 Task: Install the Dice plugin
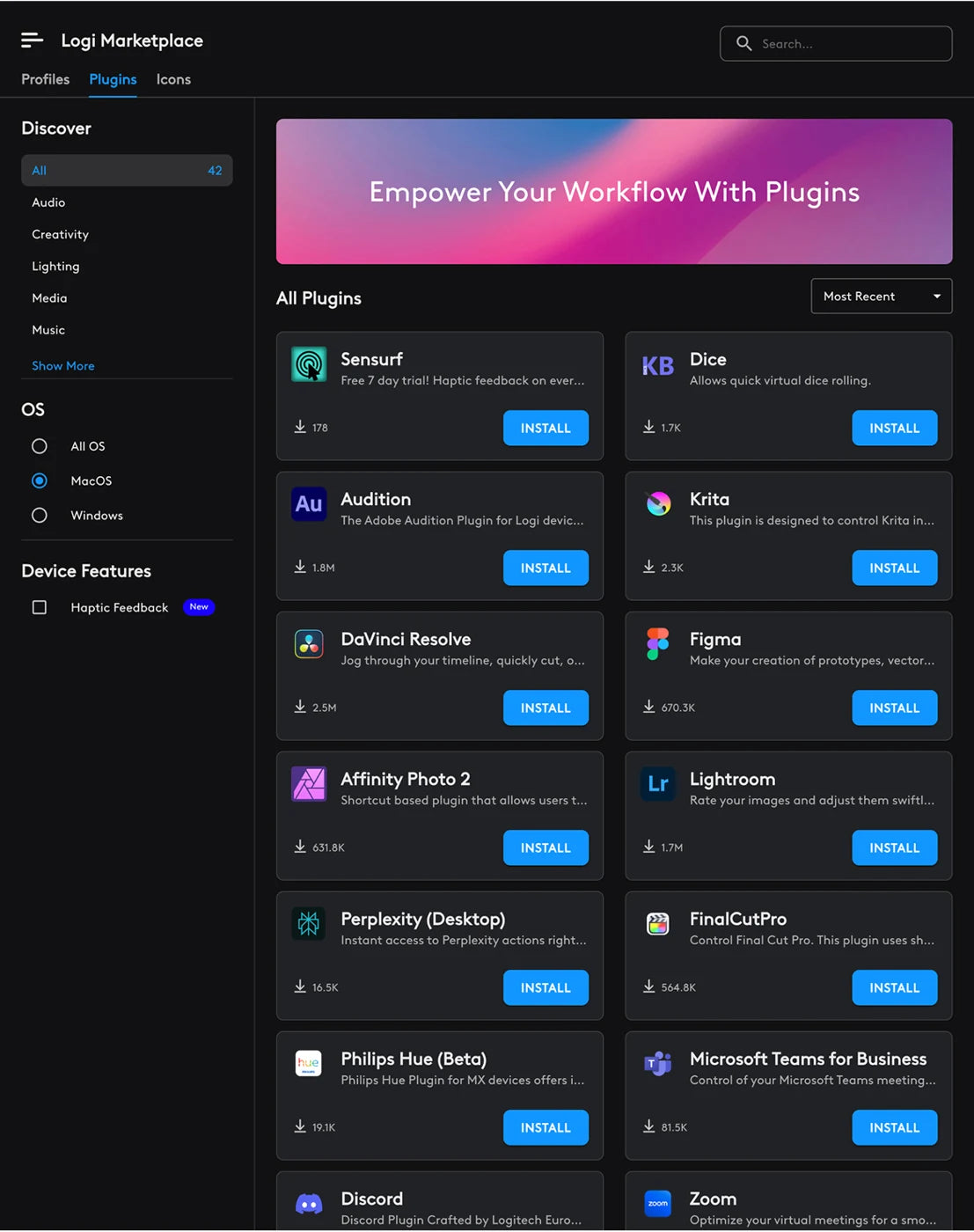895,428
